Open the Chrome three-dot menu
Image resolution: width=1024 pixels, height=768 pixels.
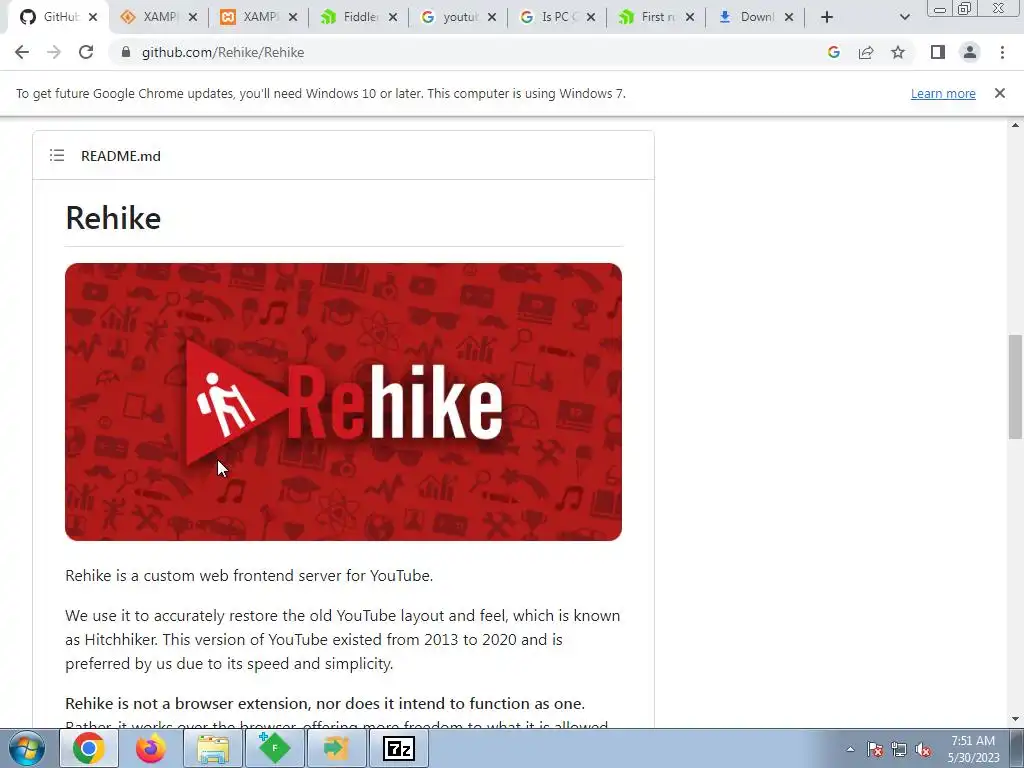(x=1002, y=52)
